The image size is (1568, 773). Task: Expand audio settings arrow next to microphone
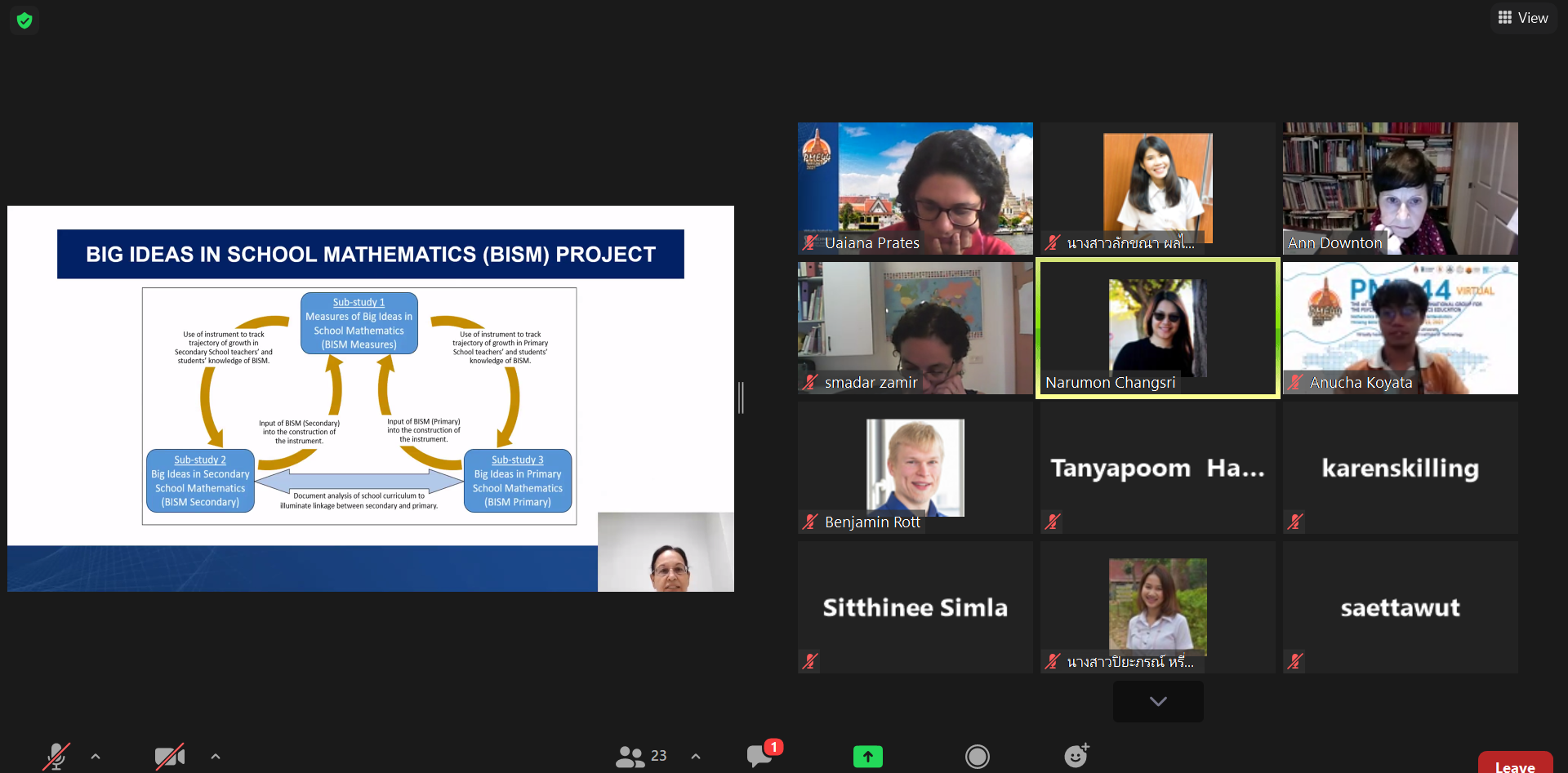pyautogui.click(x=96, y=757)
